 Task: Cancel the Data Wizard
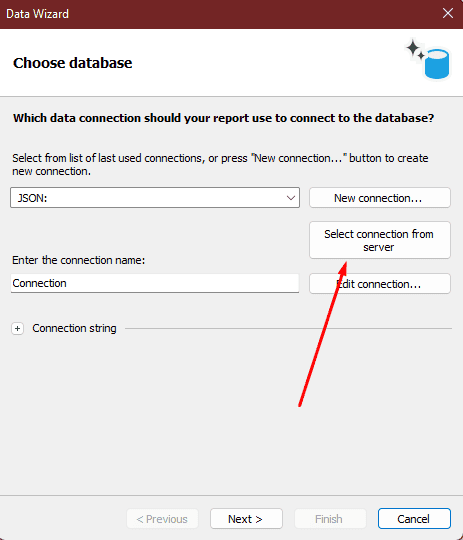tap(414, 519)
